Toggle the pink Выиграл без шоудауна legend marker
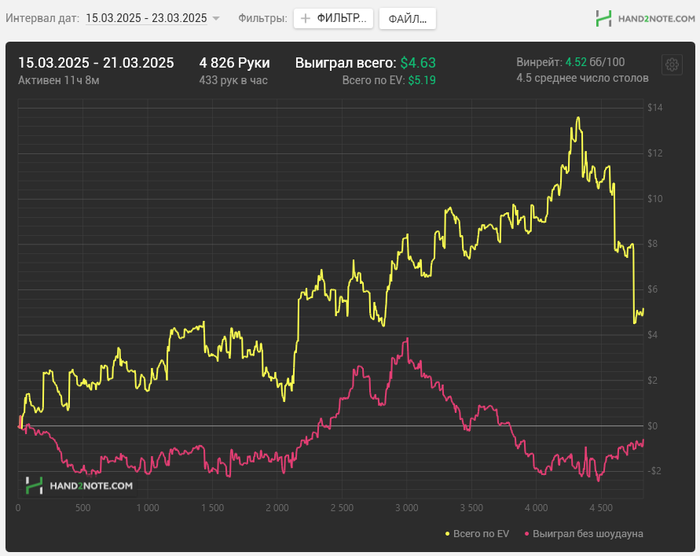This screenshot has width=700, height=556. (526, 534)
